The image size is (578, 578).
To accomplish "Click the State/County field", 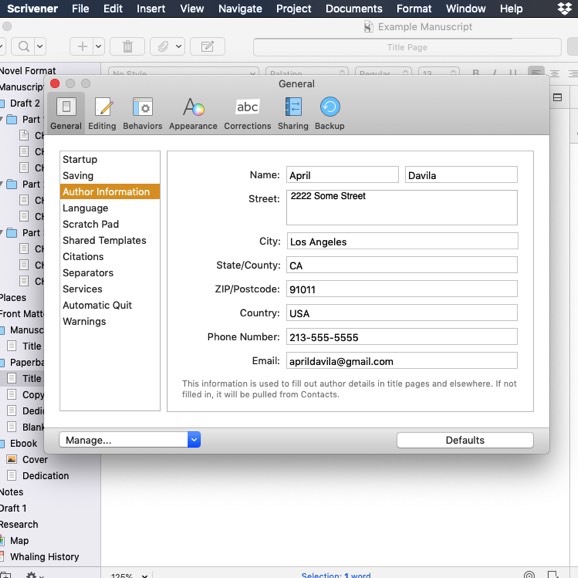I will 402,265.
